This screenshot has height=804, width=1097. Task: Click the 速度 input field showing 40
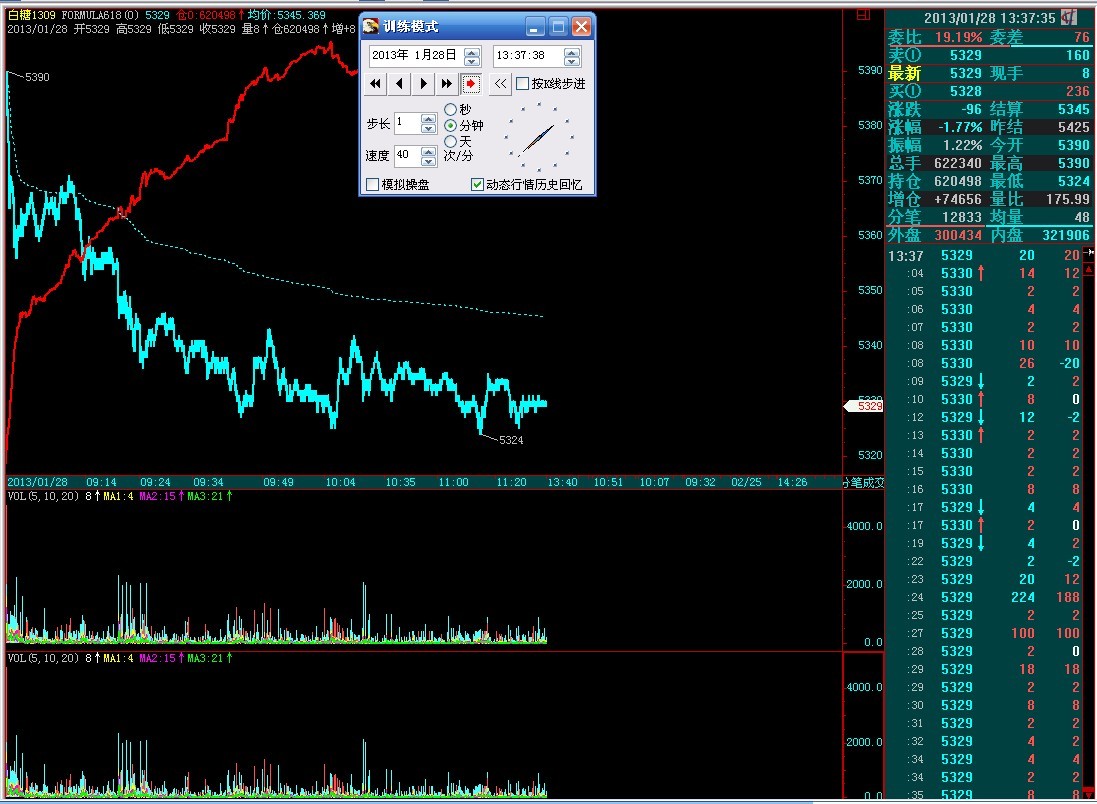pos(407,156)
